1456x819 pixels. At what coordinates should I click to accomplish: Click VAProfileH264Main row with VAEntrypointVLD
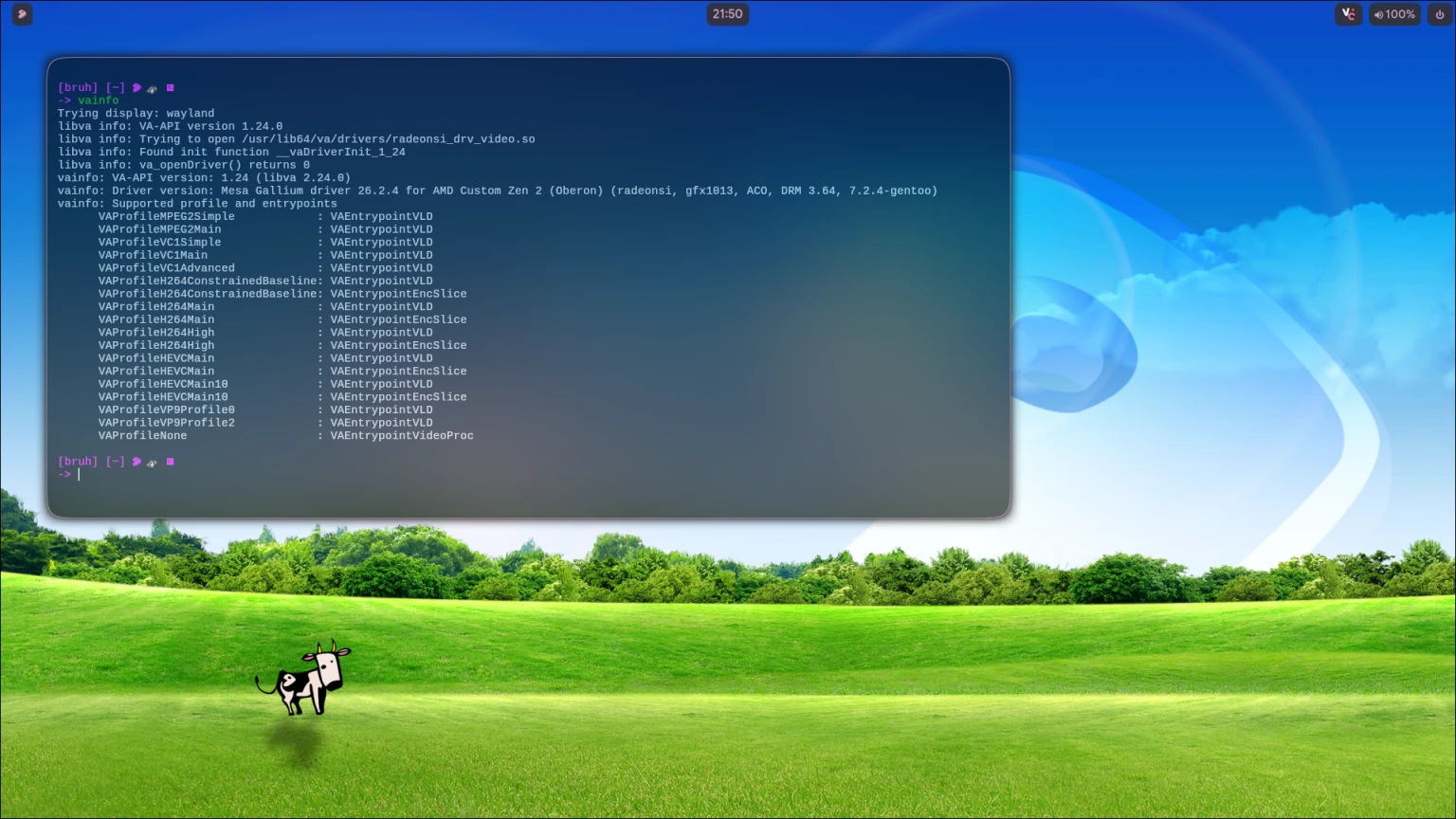pos(265,307)
